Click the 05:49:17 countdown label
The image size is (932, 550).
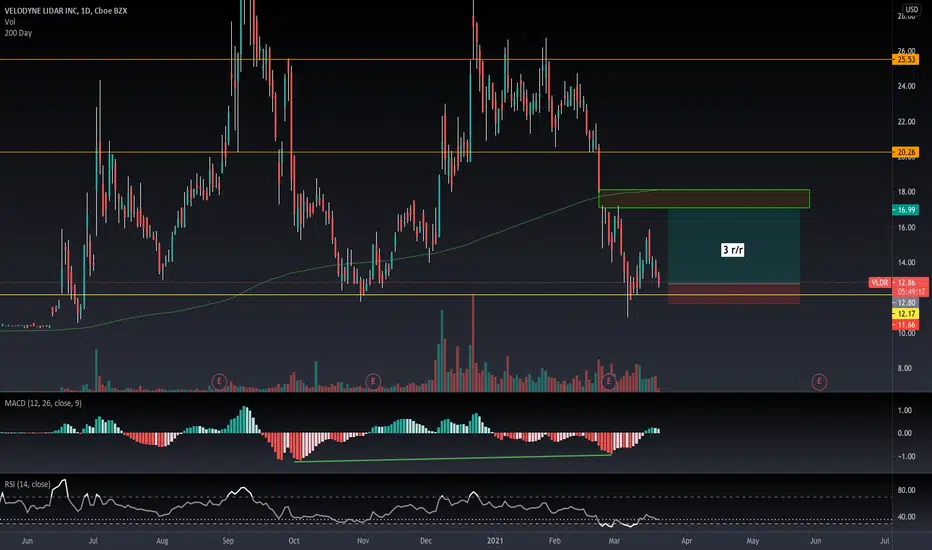click(x=911, y=292)
